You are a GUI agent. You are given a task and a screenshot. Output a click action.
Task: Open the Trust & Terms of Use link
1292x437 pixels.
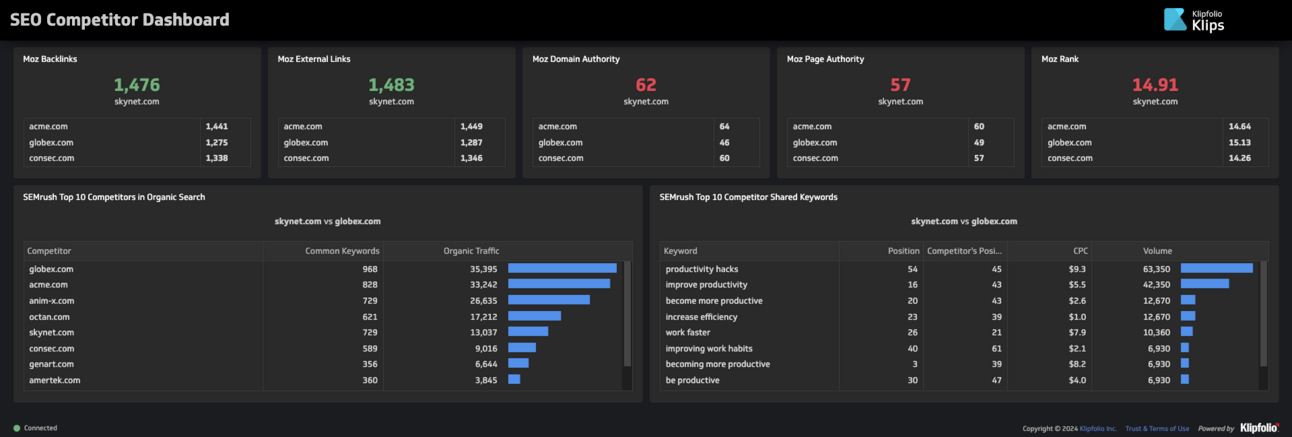pyautogui.click(x=1157, y=428)
